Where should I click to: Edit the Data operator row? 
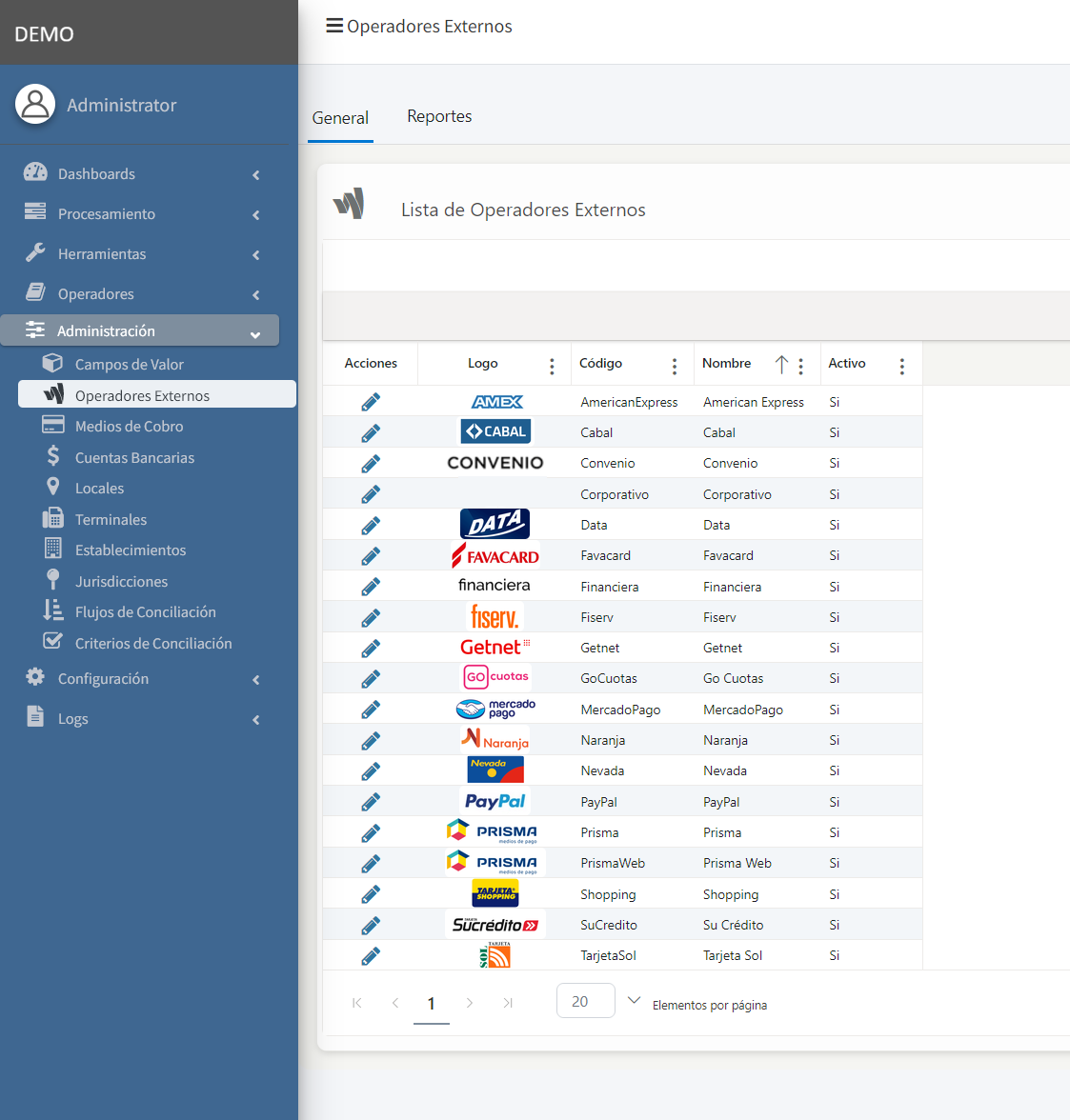click(371, 525)
